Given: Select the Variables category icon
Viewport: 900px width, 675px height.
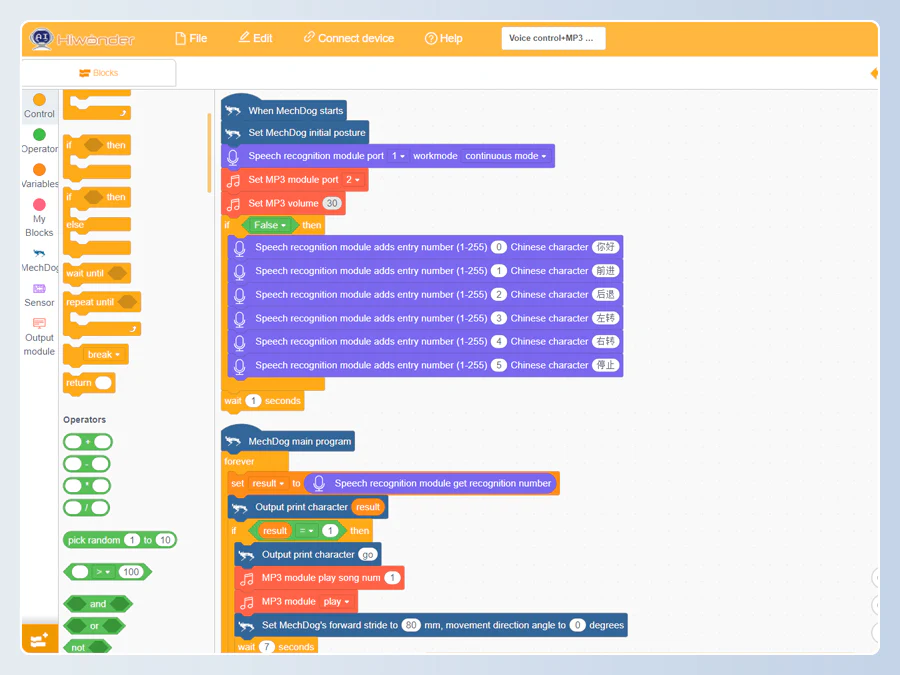Looking at the screenshot, I should [x=39, y=170].
